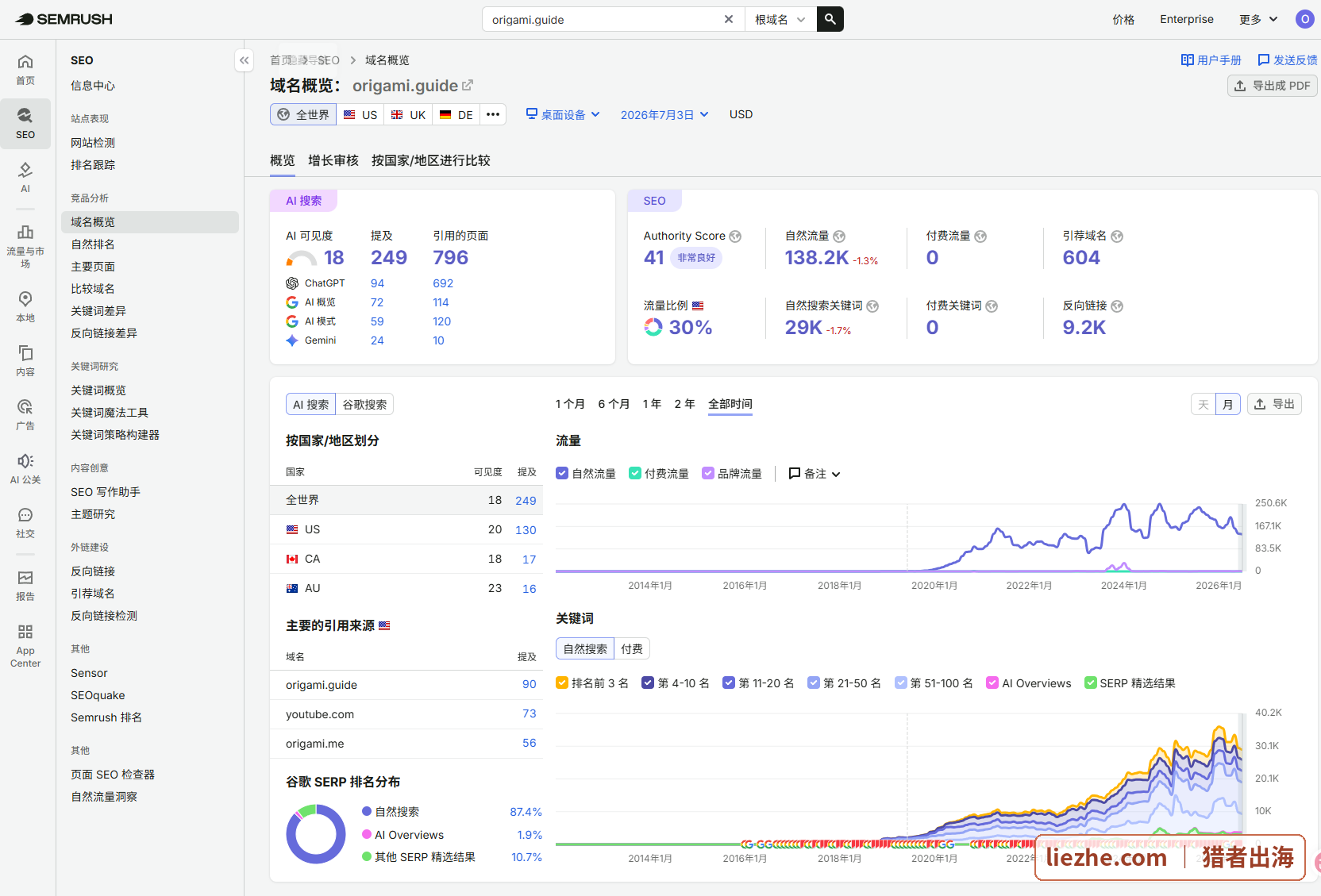This screenshot has width=1321, height=896.
Task: Open the Content sidebar icon
Action: [25, 361]
